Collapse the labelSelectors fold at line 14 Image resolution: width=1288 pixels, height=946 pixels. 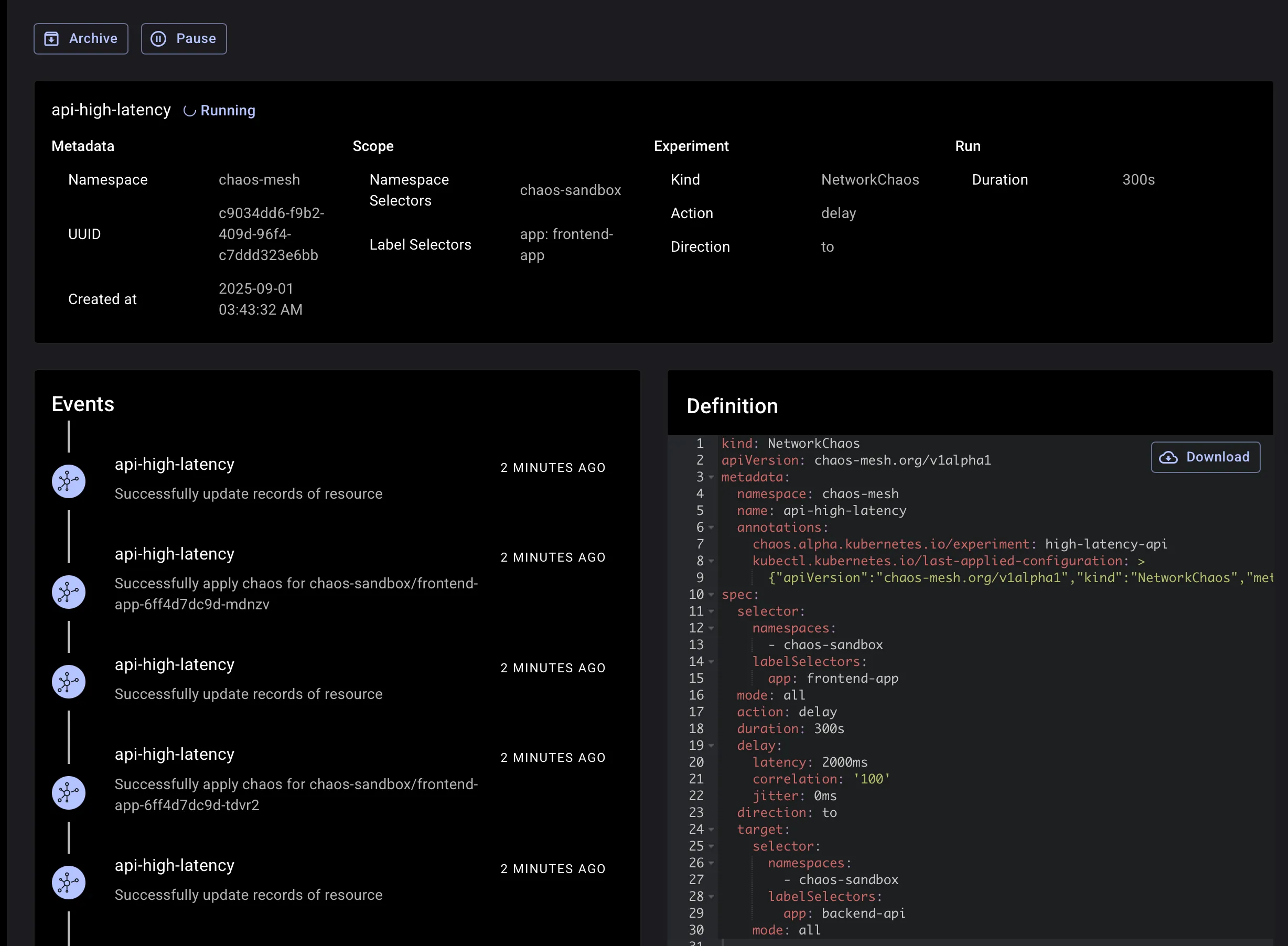pyautogui.click(x=711, y=662)
